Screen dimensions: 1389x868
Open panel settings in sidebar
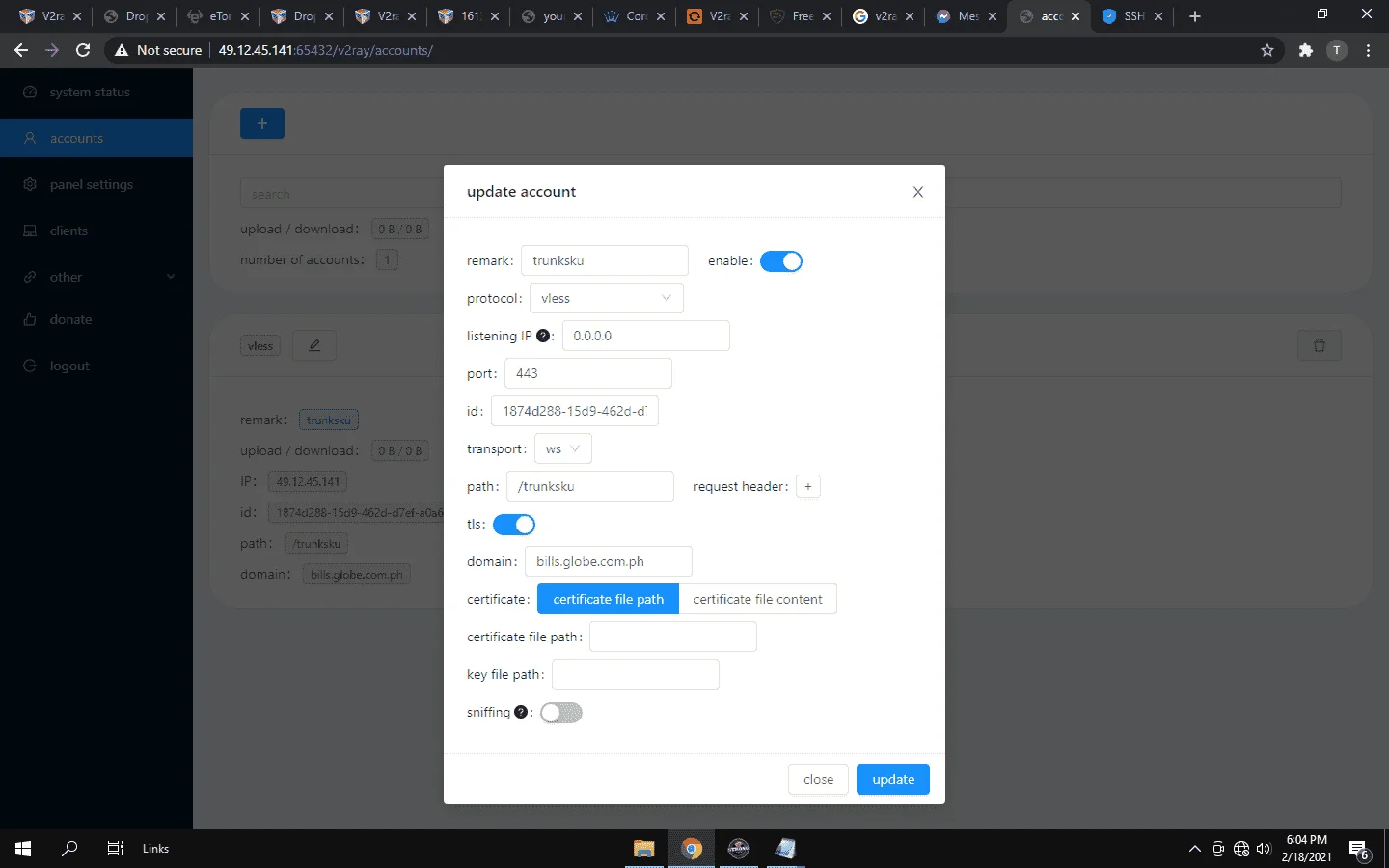pos(96,184)
